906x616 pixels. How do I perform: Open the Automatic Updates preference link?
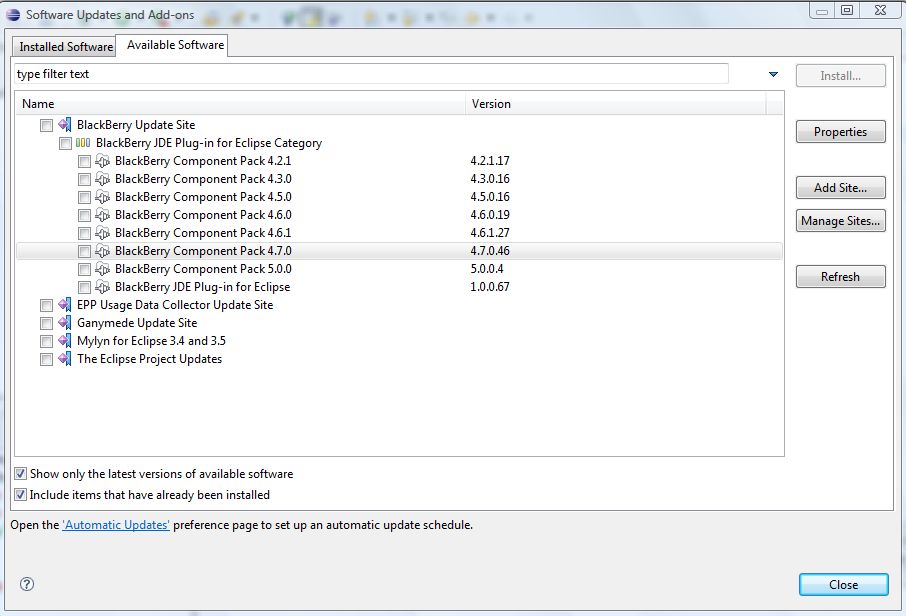point(116,525)
